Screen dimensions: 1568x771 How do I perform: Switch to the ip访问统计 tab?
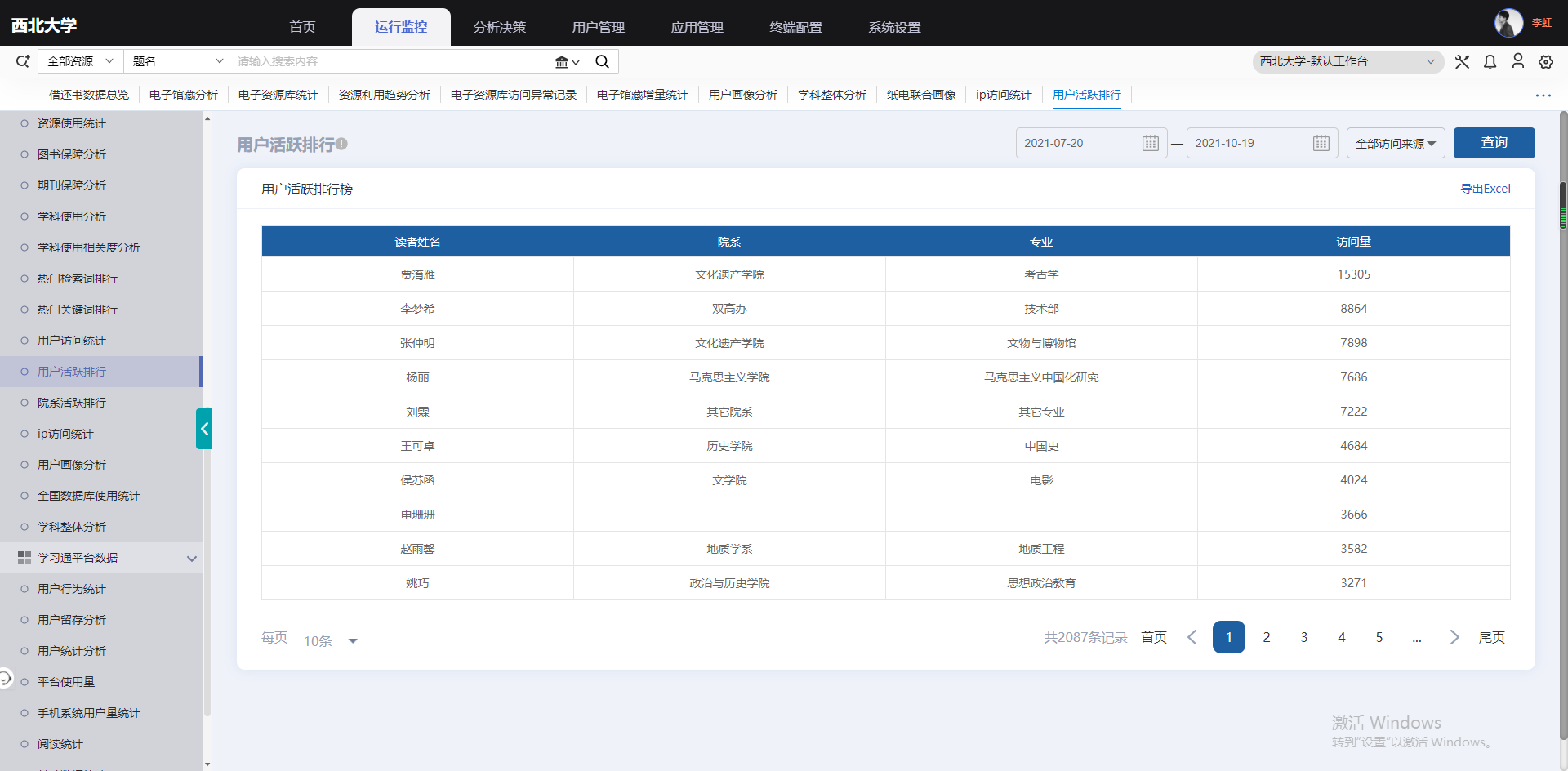point(1003,95)
